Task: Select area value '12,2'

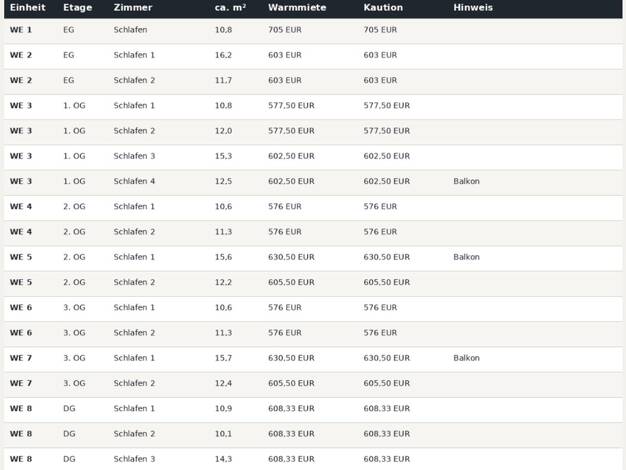Action: pyautogui.click(x=223, y=282)
